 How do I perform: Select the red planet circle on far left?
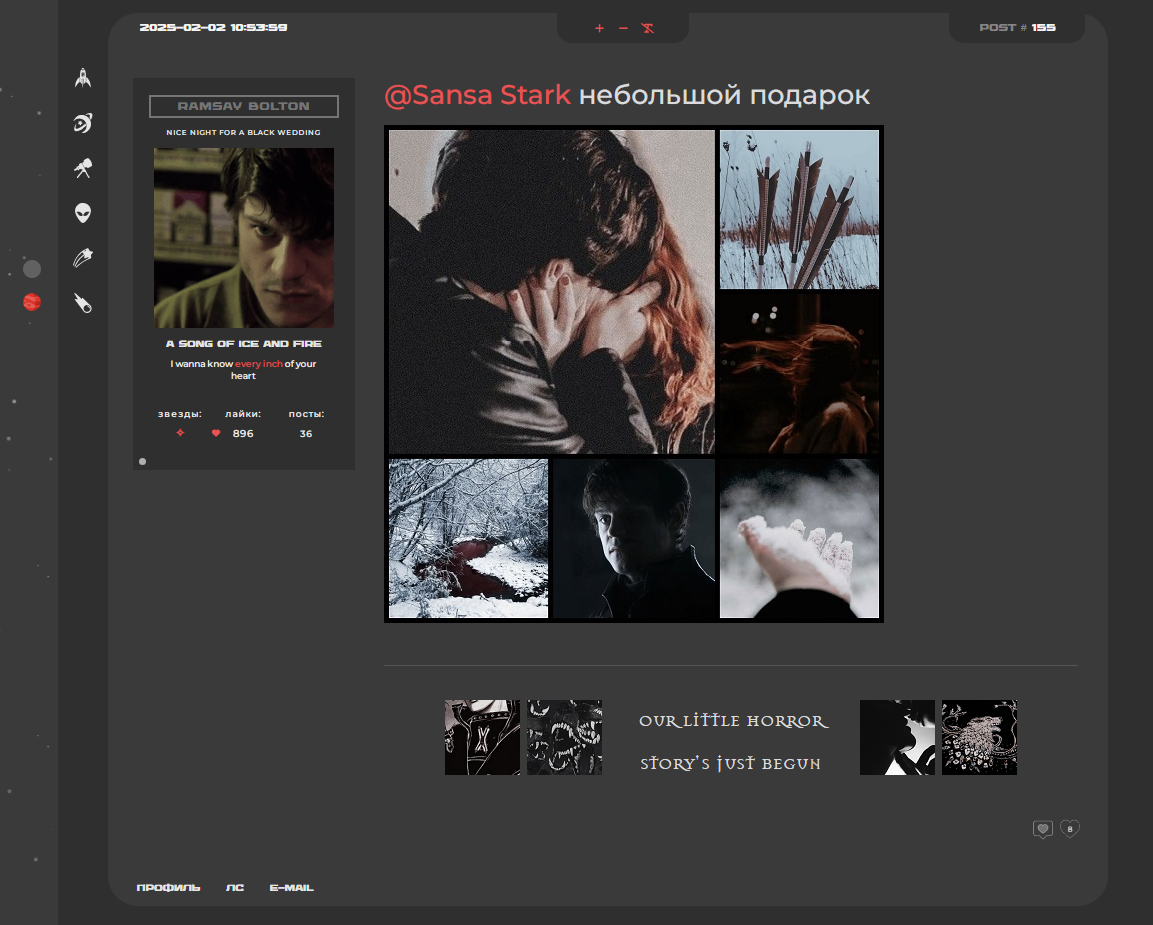[x=32, y=302]
